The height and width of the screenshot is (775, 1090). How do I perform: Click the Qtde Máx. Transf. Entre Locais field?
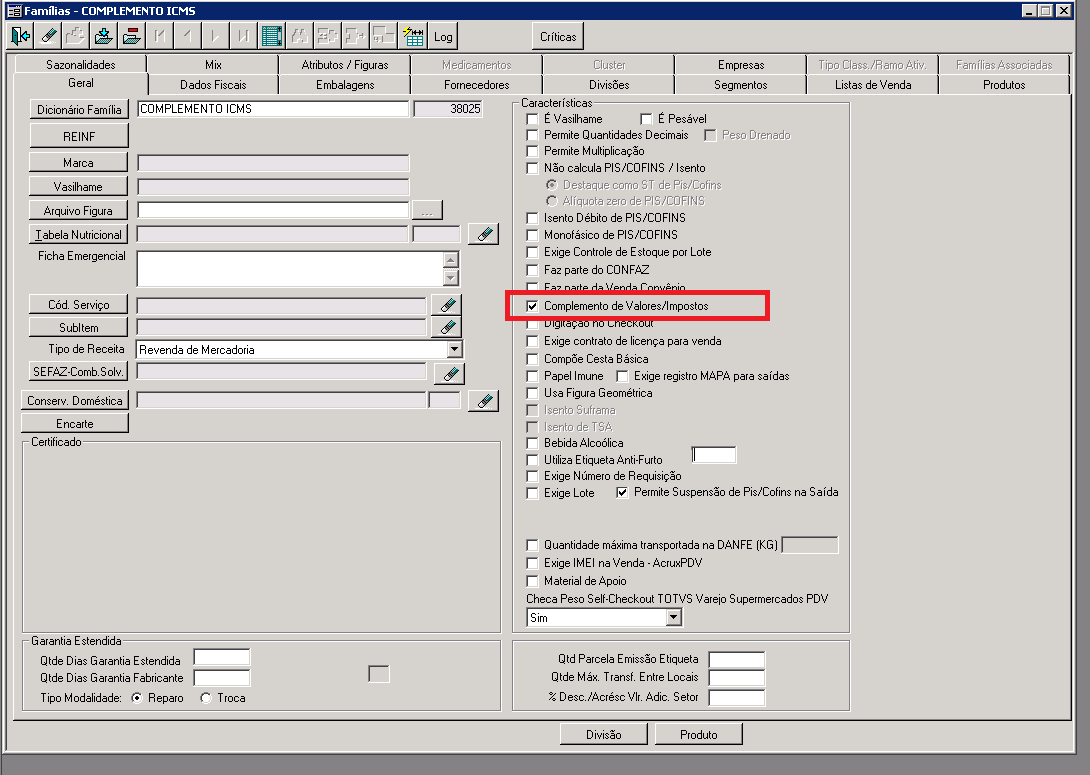coord(737,678)
